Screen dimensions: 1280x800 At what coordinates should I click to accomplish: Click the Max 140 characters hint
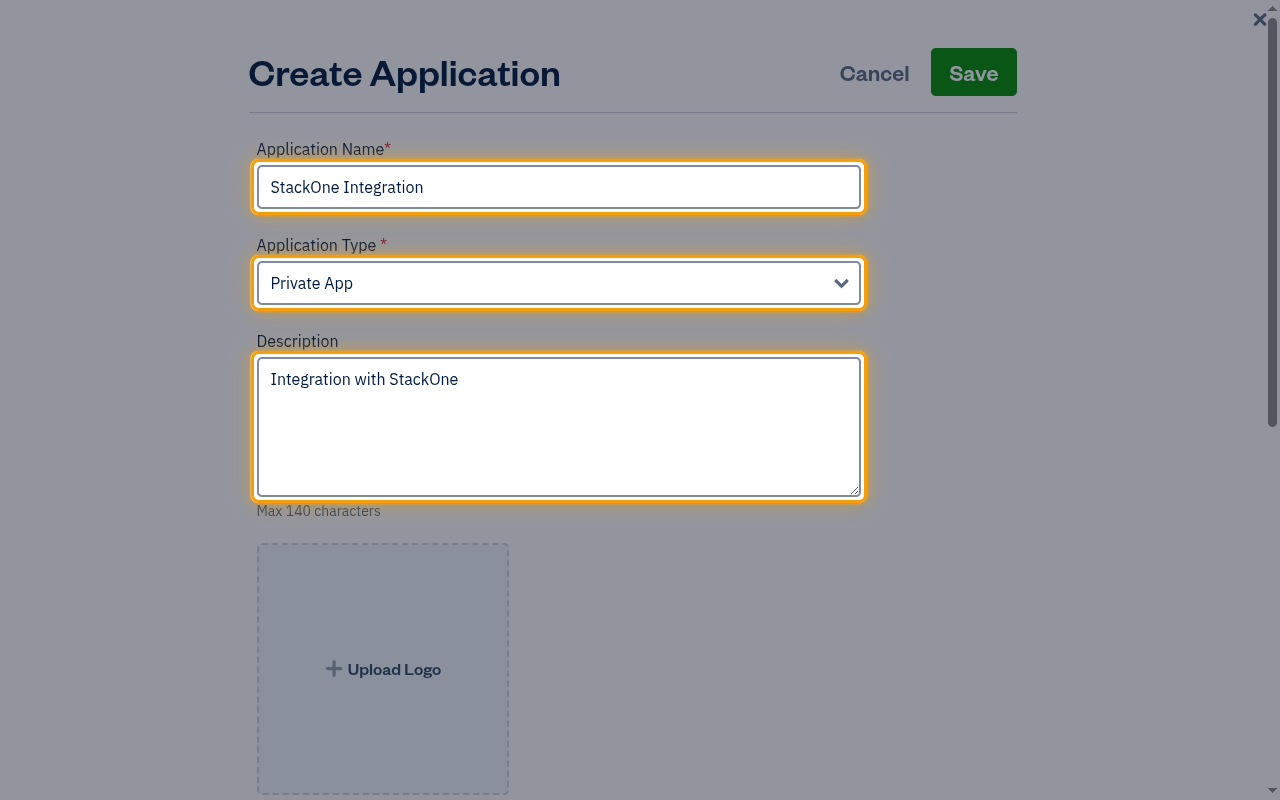(x=318, y=511)
